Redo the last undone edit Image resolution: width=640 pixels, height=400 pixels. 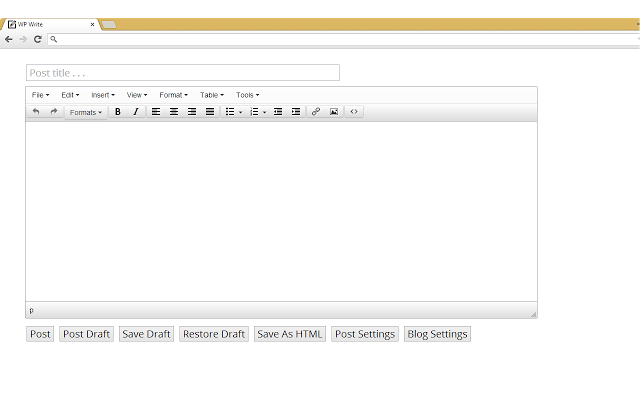click(53, 112)
